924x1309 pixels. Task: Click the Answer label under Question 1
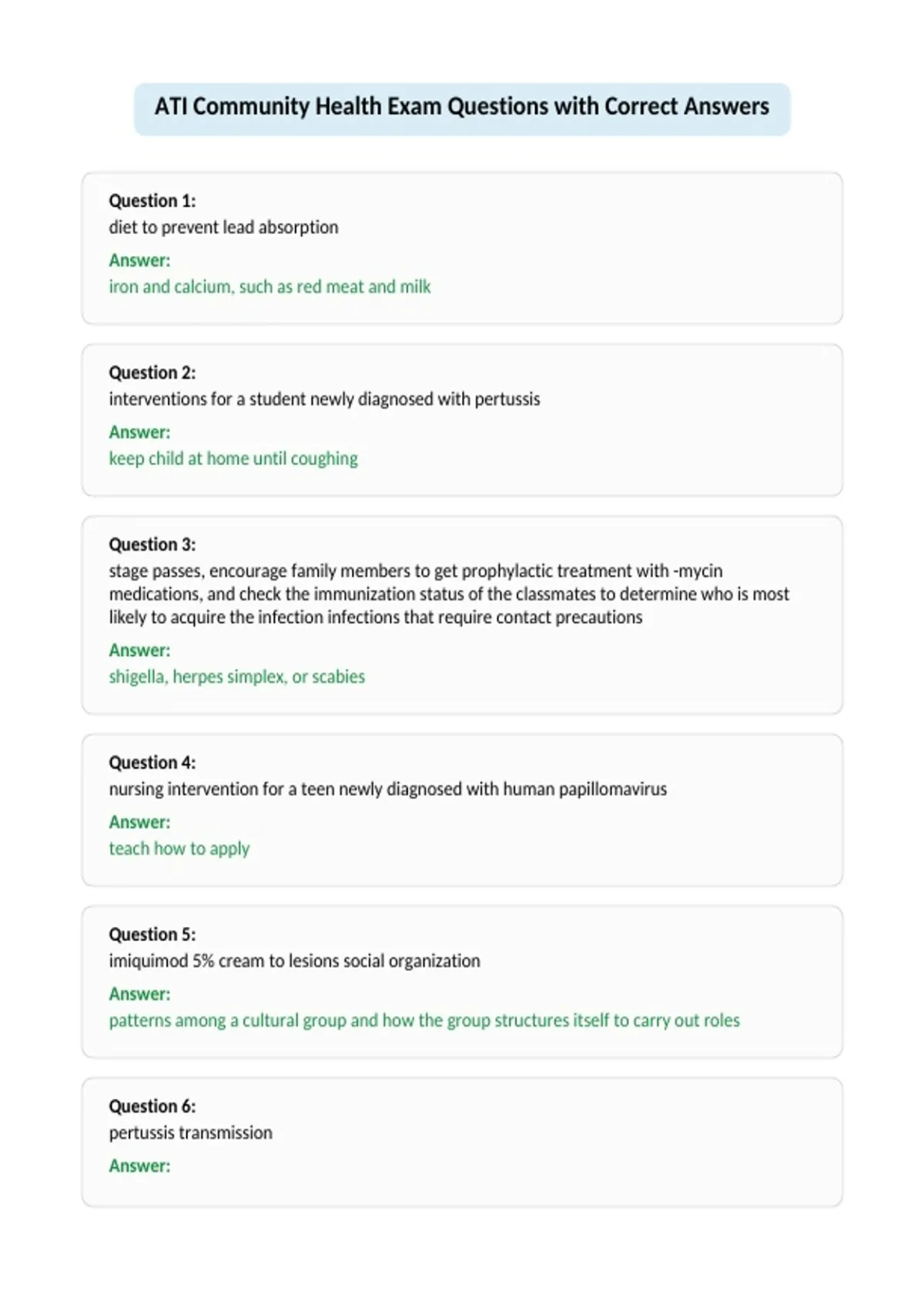139,260
